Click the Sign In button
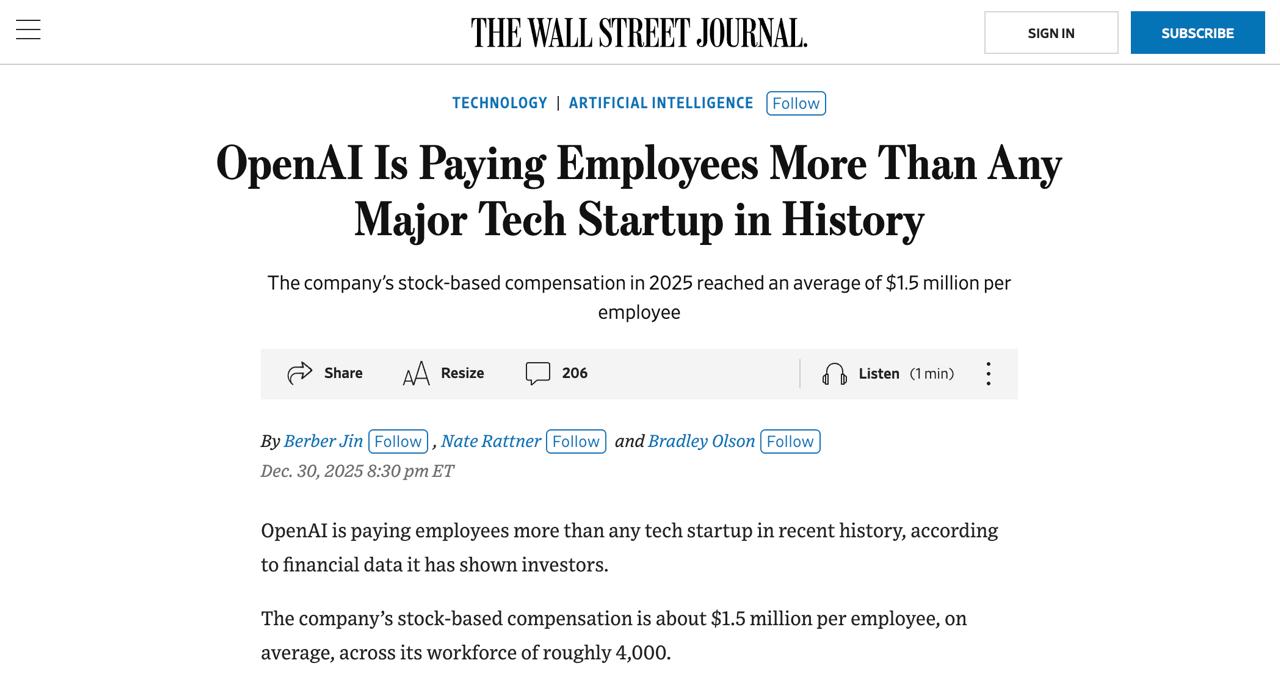This screenshot has height=684, width=1280. [x=1051, y=33]
